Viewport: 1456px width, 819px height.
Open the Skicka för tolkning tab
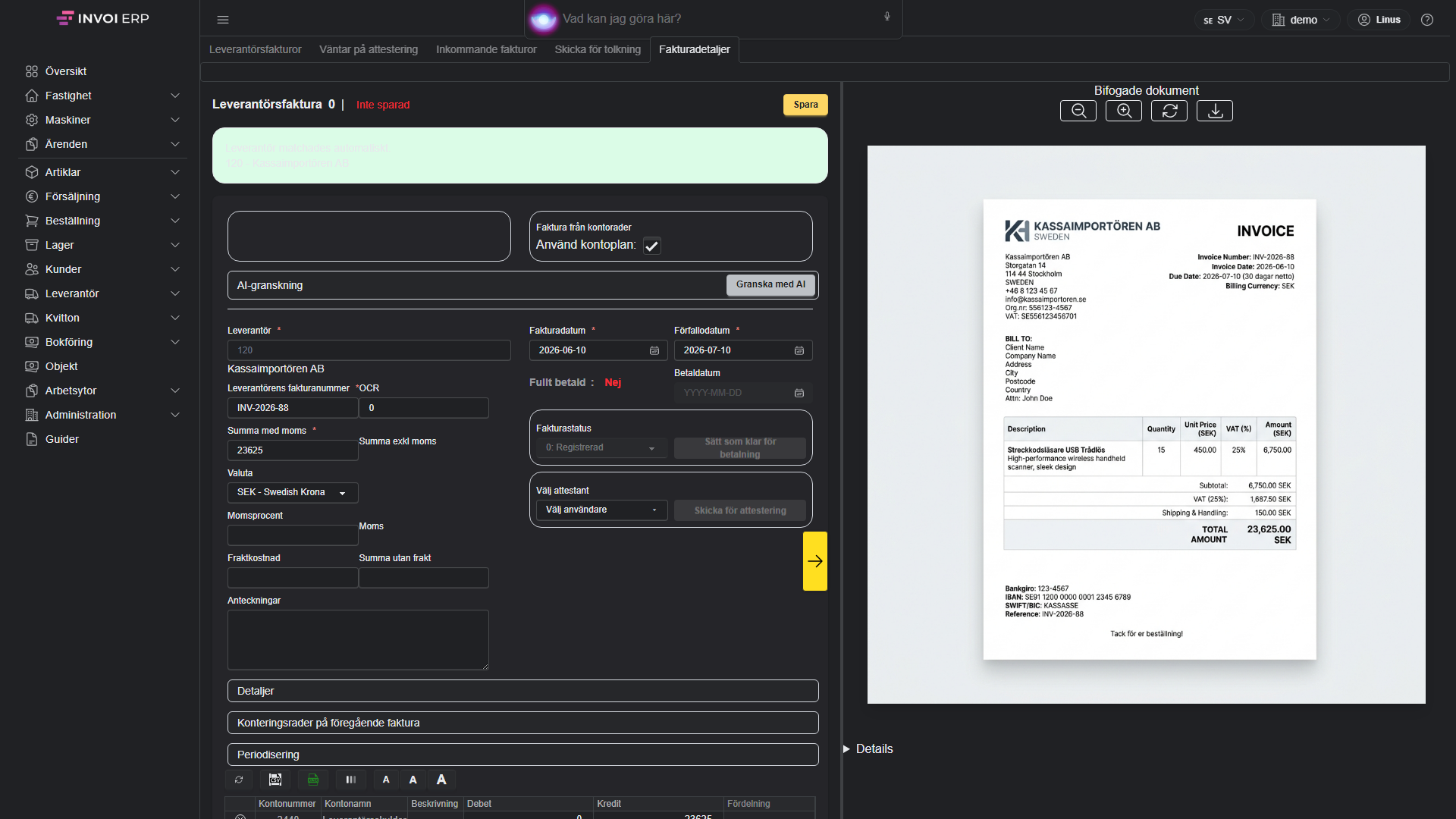point(598,49)
